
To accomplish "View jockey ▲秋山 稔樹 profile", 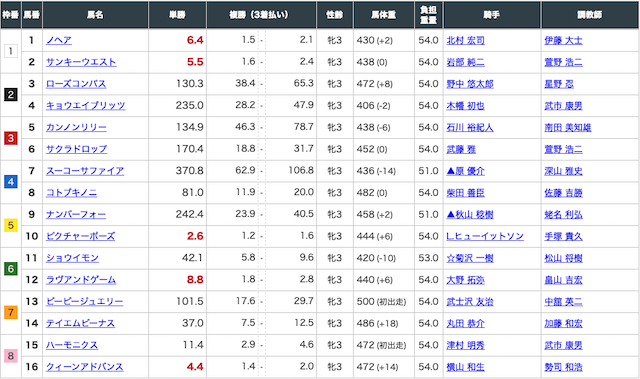I will coord(470,215).
